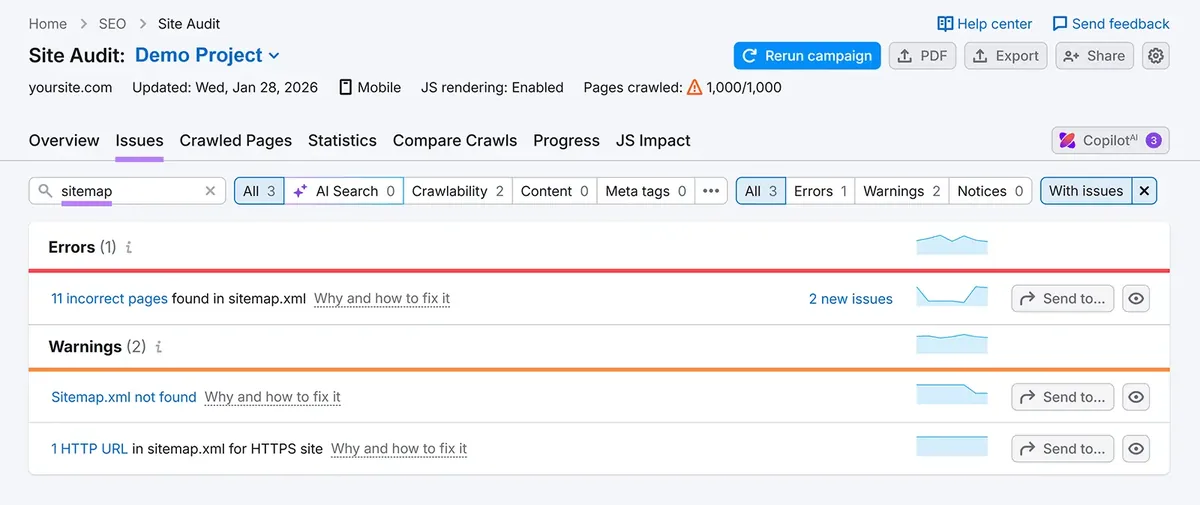The width and height of the screenshot is (1200, 505).
Task: Open the 11 incorrect pages link
Action: click(109, 298)
